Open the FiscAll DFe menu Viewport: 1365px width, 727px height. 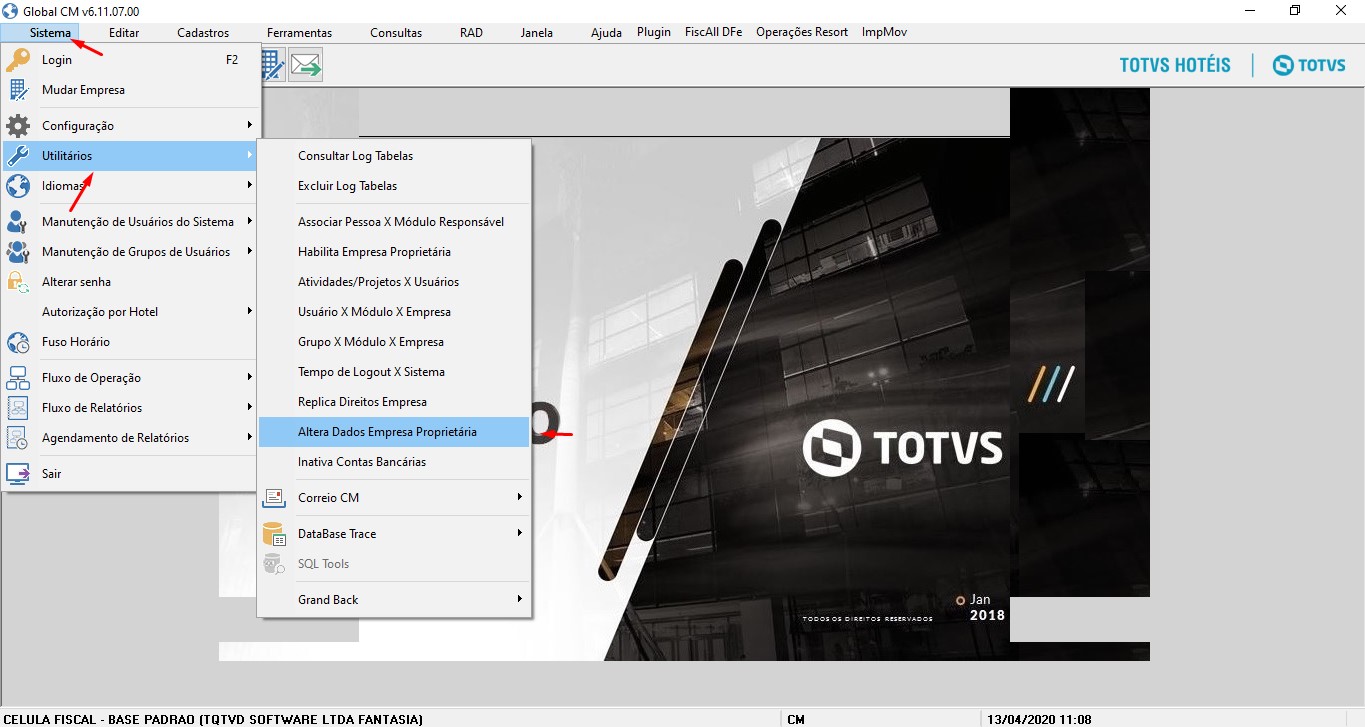click(714, 33)
